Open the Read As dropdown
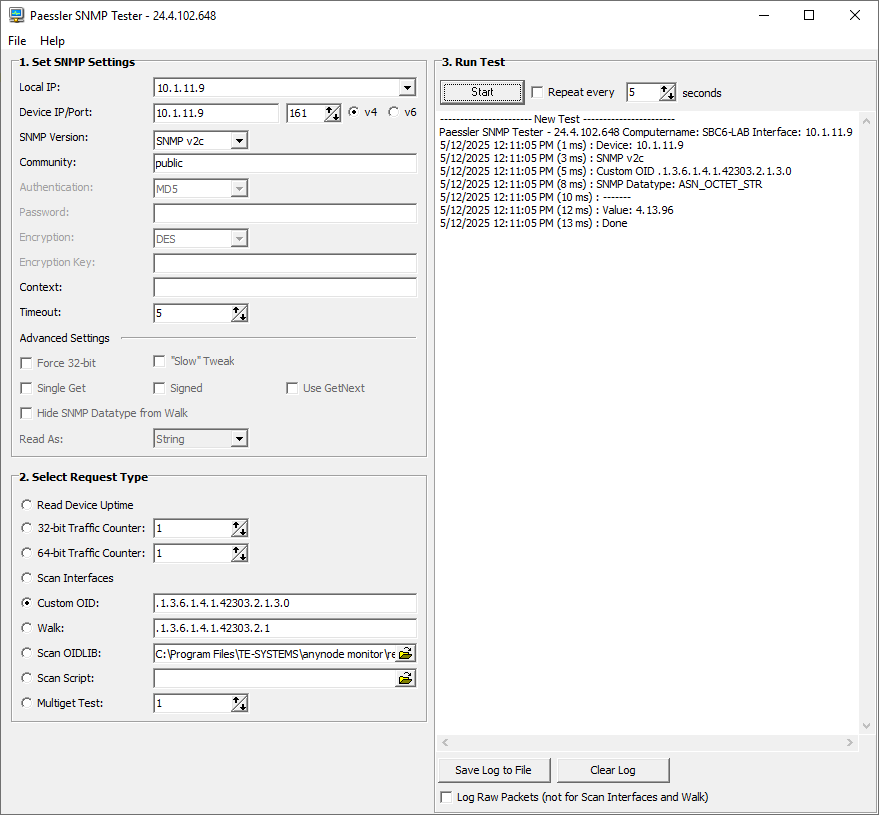 coord(238,438)
